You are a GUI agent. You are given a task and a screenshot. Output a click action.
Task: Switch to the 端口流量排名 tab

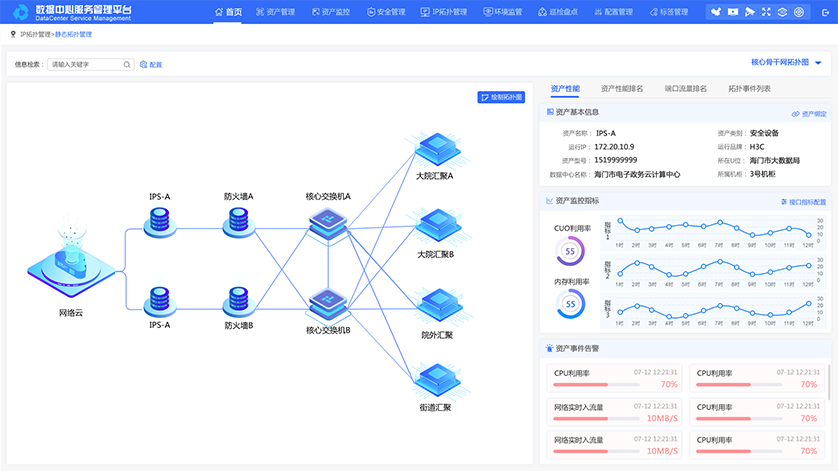tap(686, 89)
